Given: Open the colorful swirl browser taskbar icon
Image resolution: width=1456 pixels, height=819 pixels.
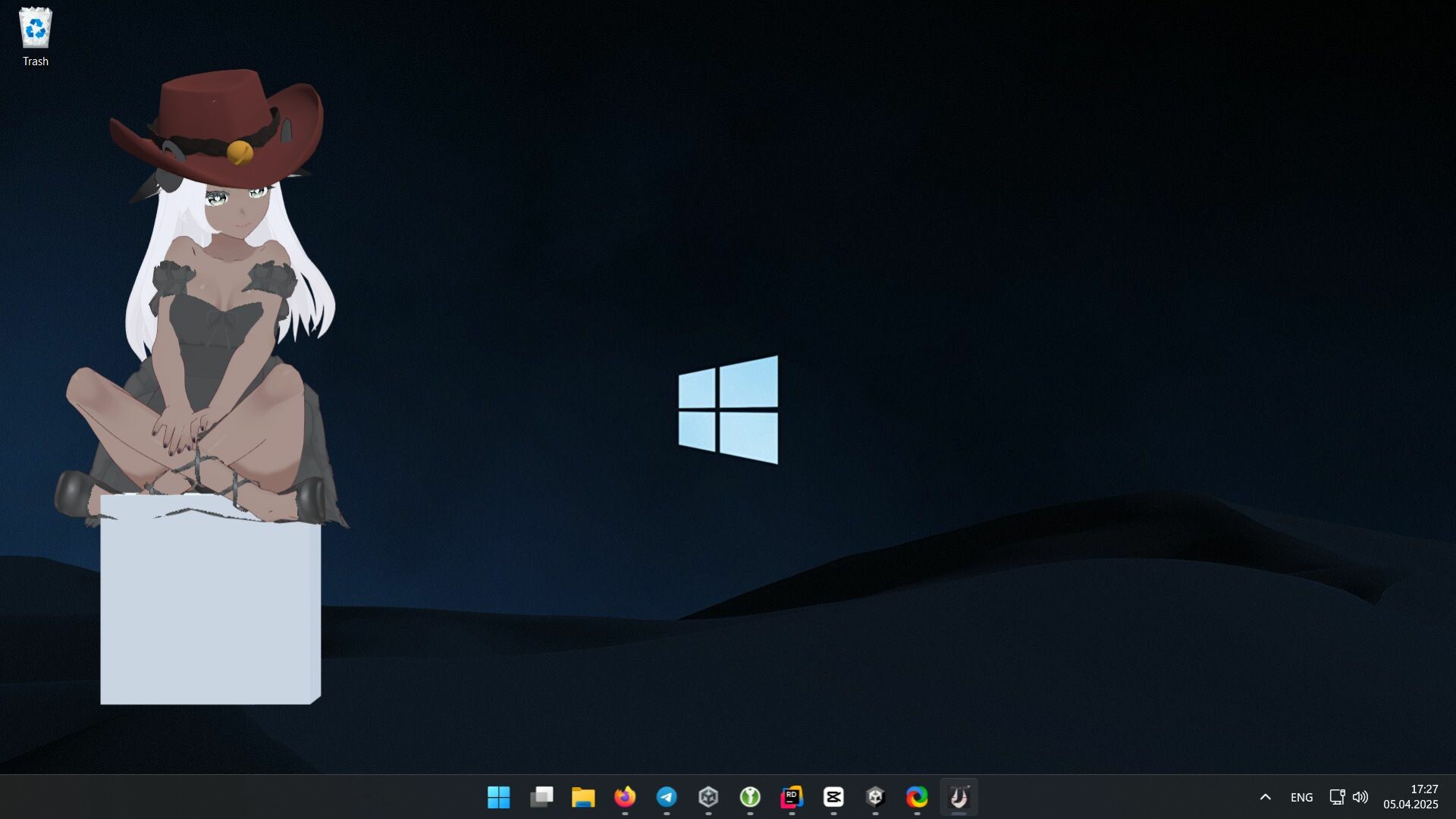Looking at the screenshot, I should tap(917, 797).
